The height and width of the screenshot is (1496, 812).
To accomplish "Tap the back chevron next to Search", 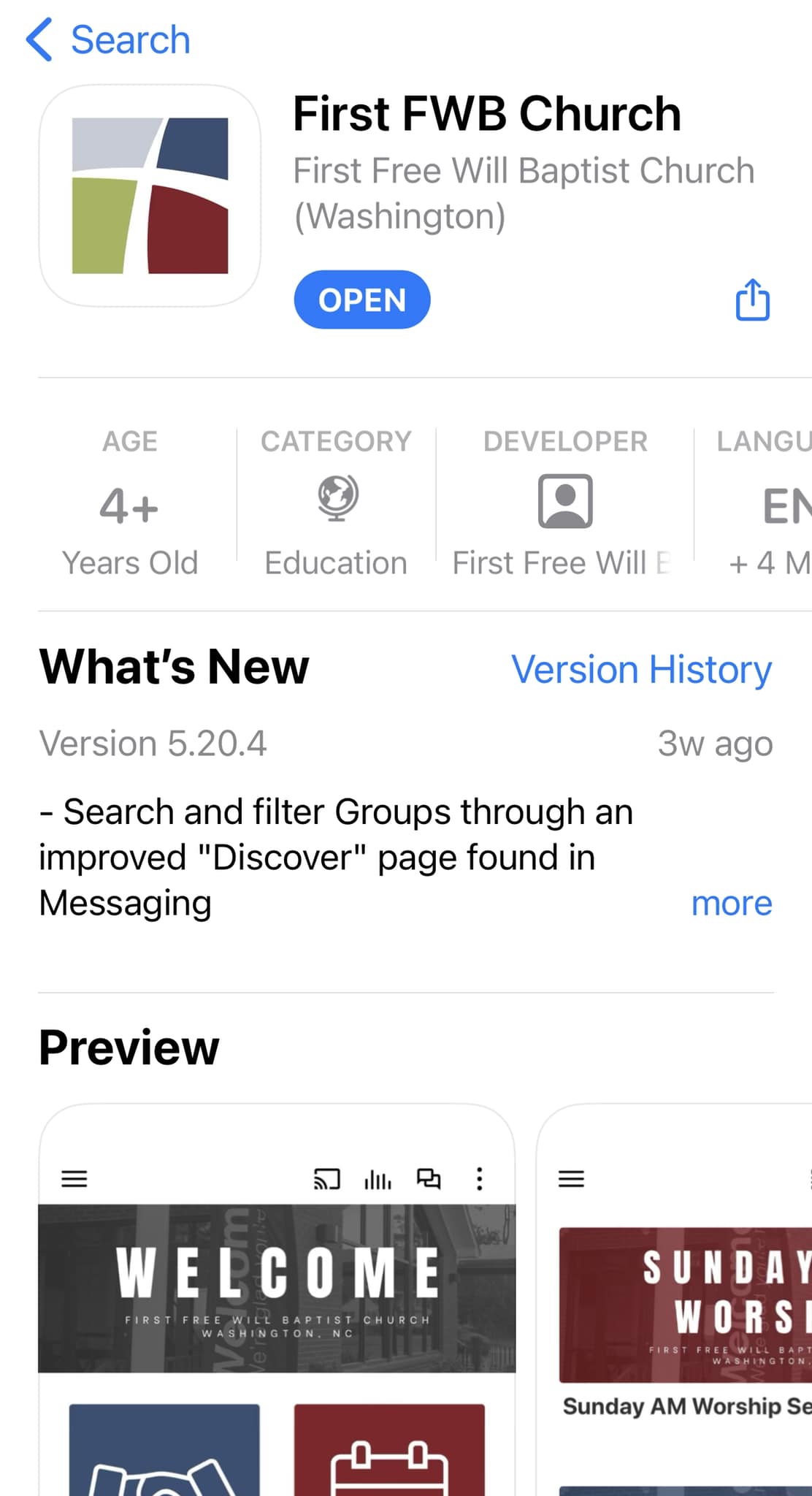I will tap(39, 39).
